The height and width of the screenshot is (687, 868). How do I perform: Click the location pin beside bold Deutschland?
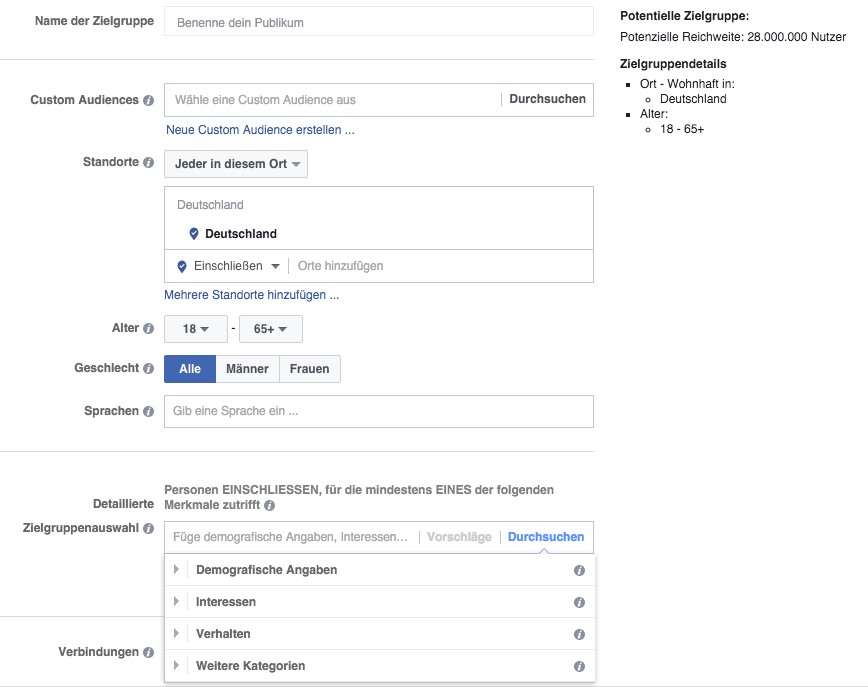(194, 234)
